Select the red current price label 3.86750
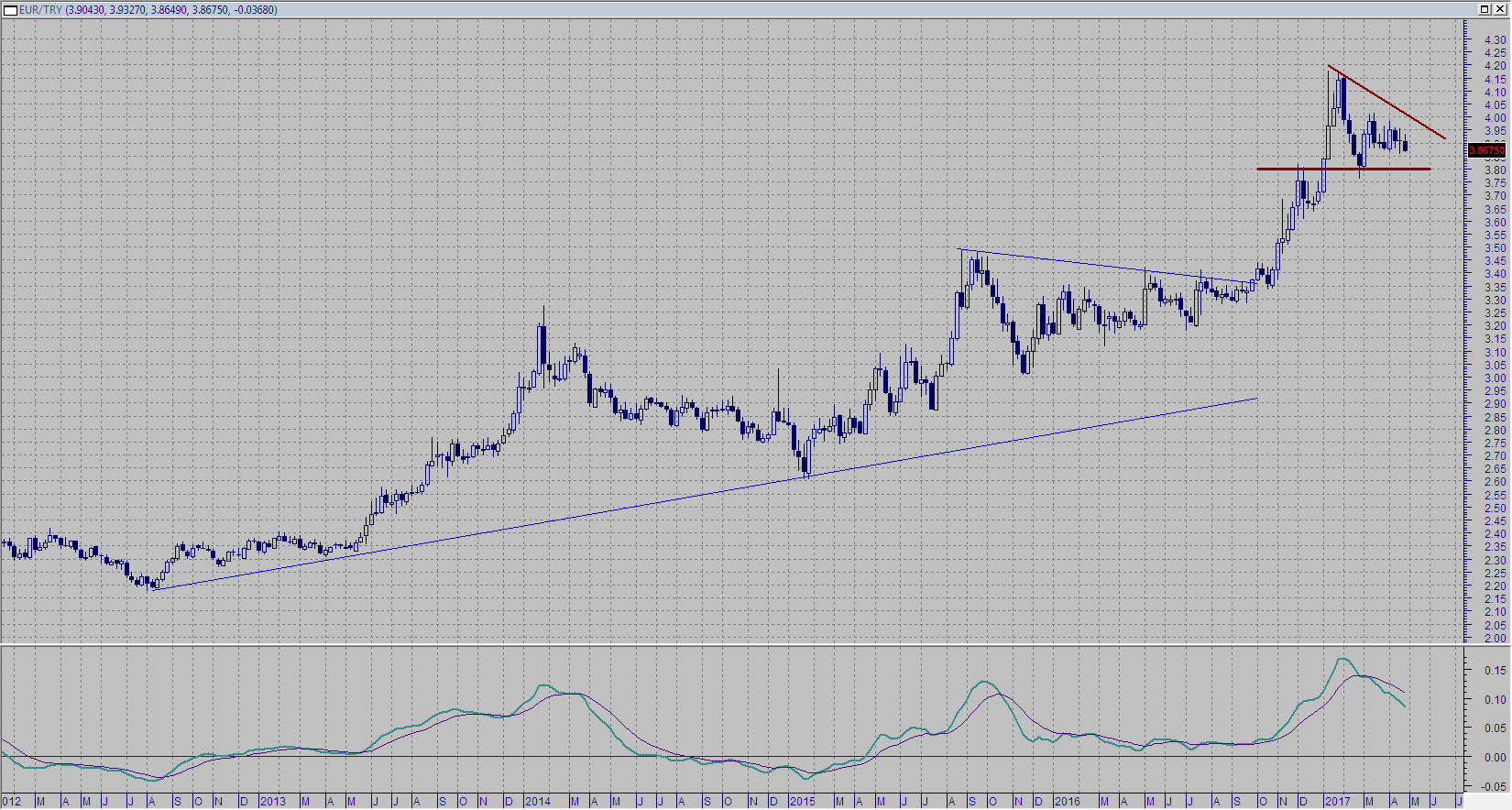This screenshot has width=1512, height=810. (x=1486, y=150)
